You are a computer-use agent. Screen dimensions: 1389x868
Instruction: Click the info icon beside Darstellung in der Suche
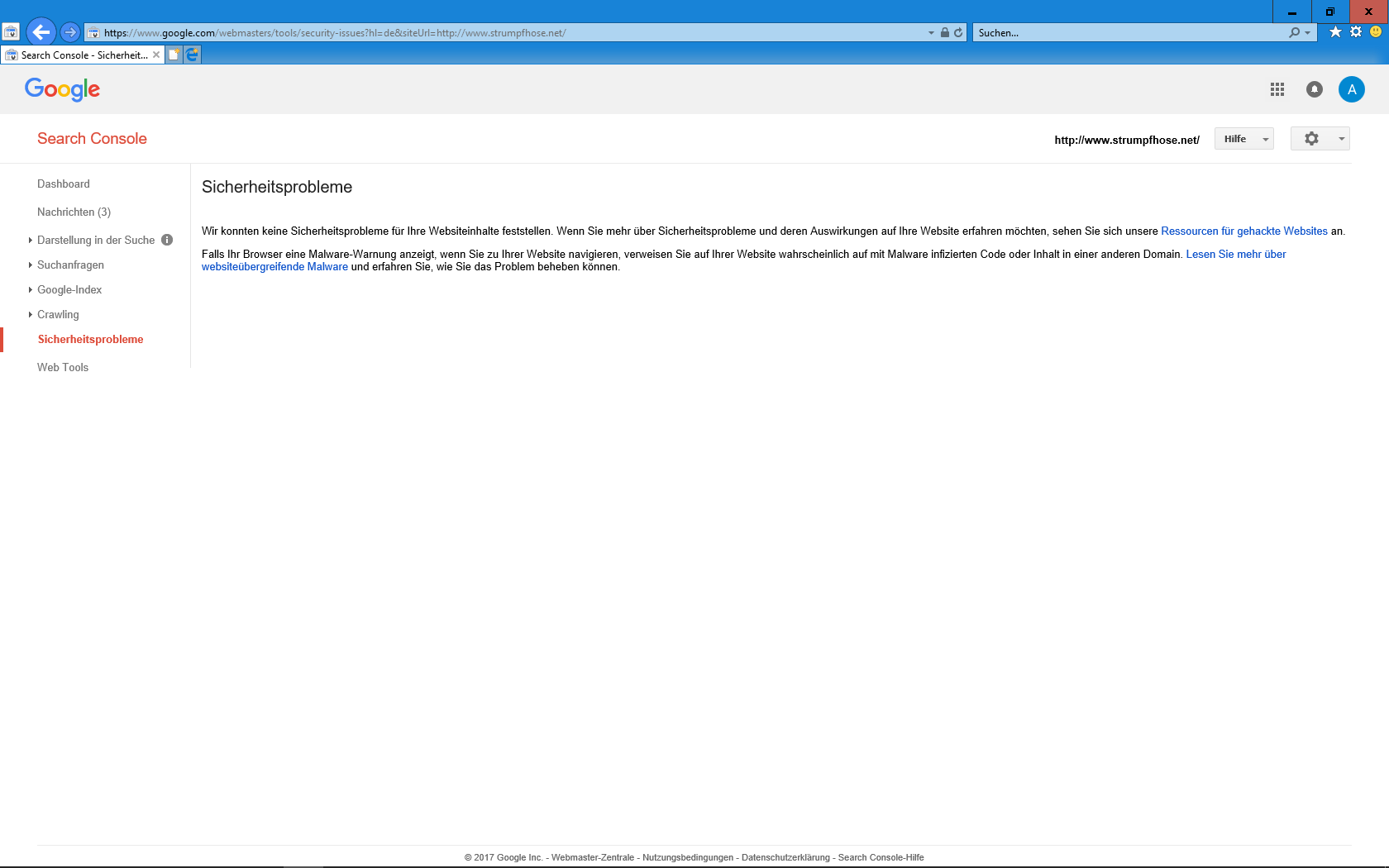click(x=167, y=240)
